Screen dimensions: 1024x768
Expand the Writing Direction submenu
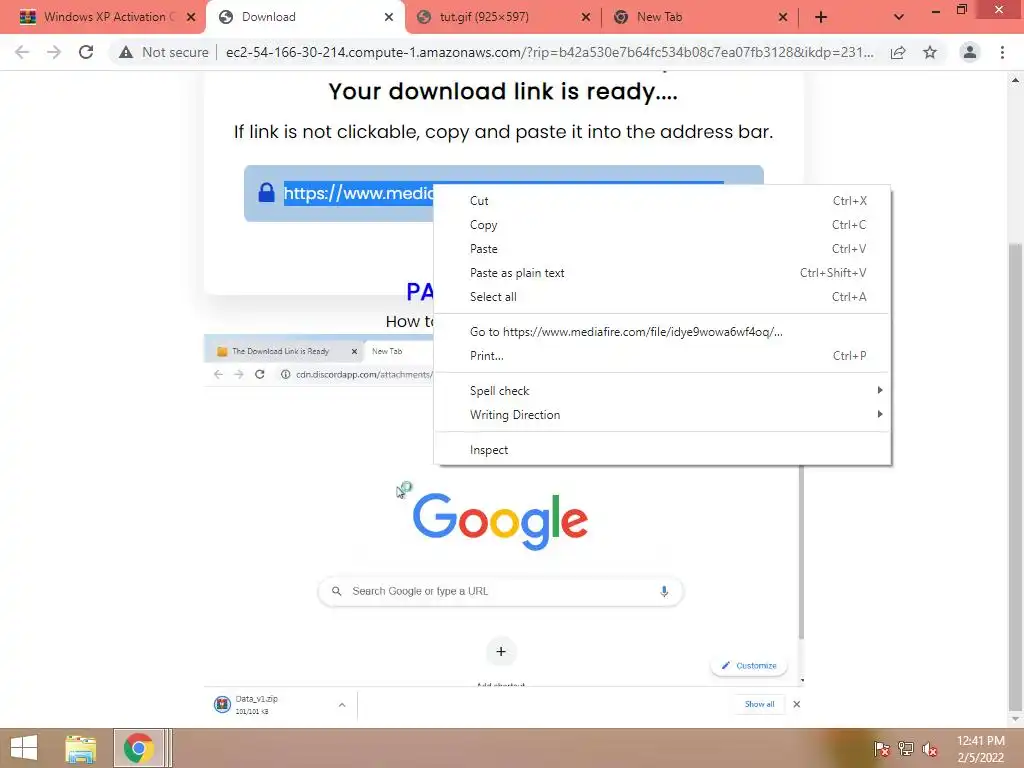[662, 415]
